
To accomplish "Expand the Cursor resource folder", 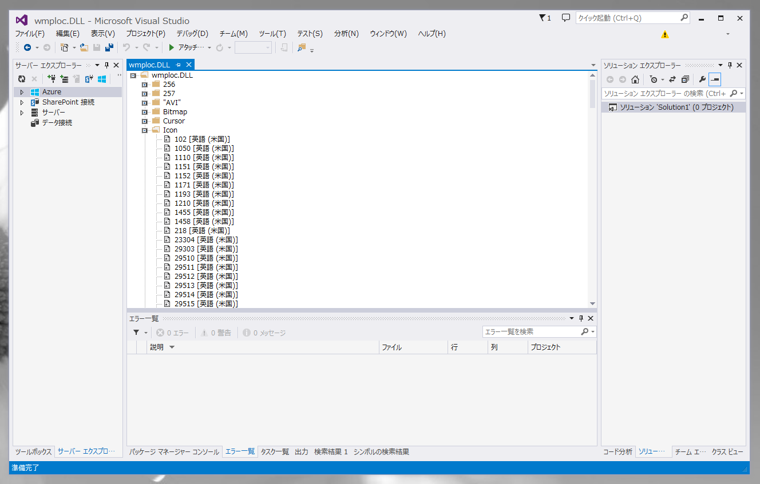I will [x=144, y=121].
